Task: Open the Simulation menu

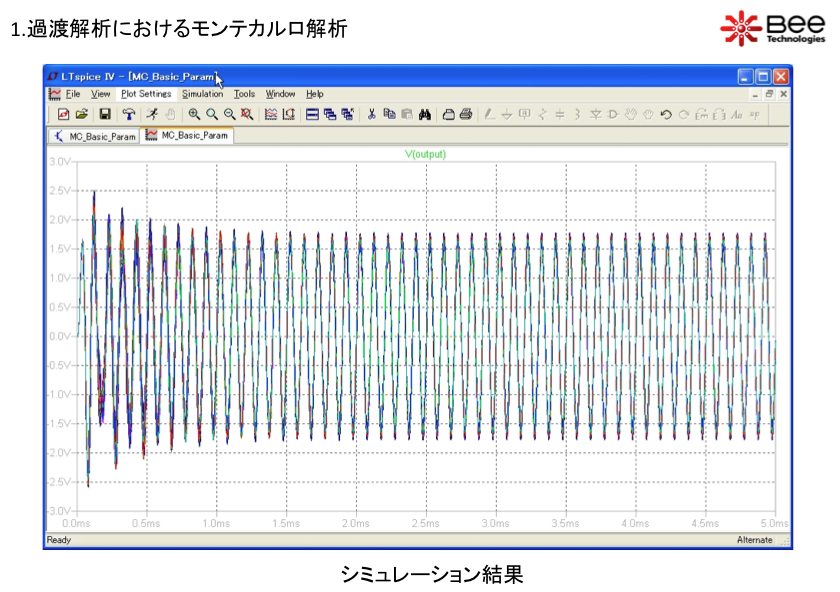Action: [202, 94]
